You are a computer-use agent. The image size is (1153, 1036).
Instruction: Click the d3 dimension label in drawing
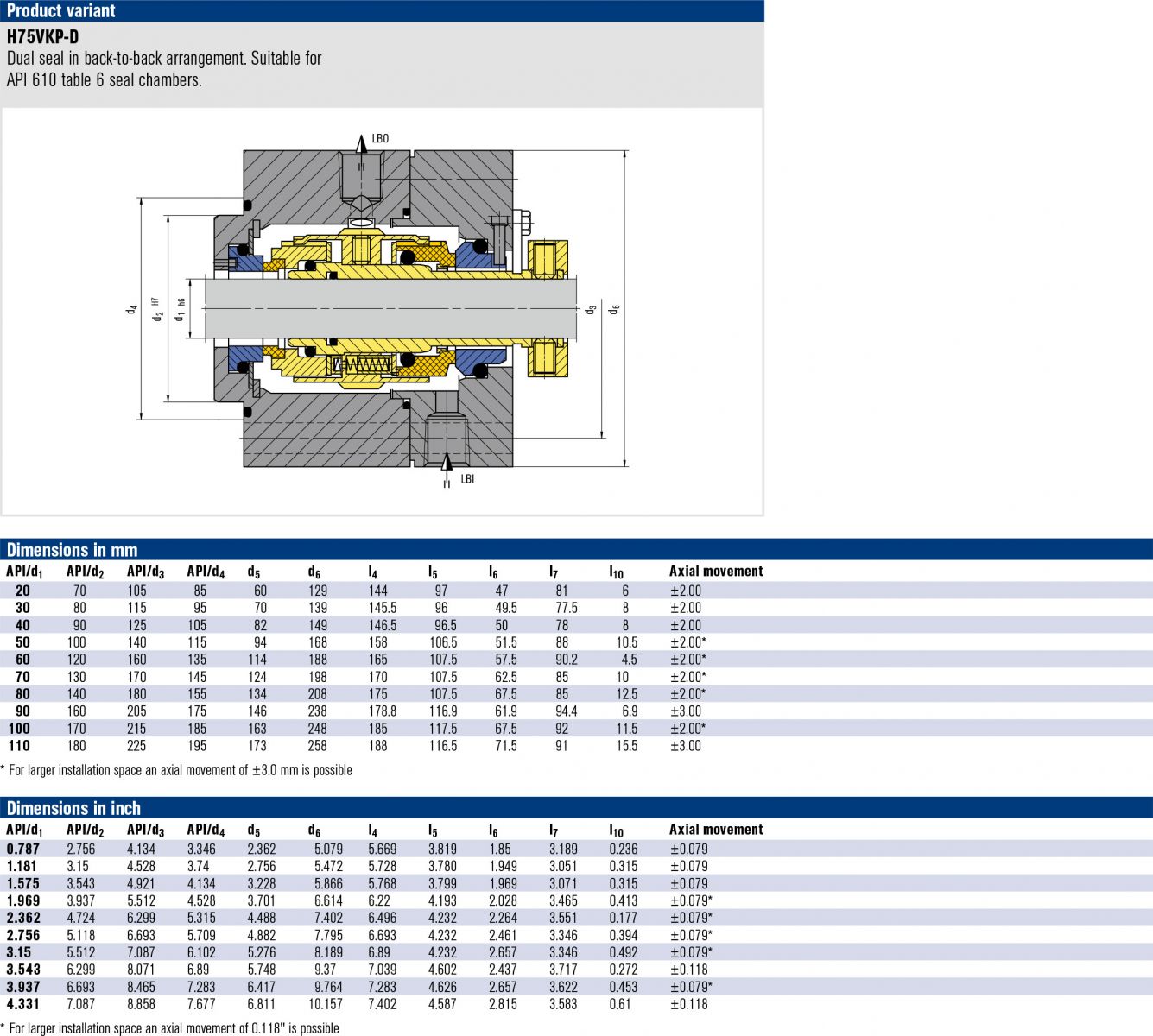tap(591, 308)
